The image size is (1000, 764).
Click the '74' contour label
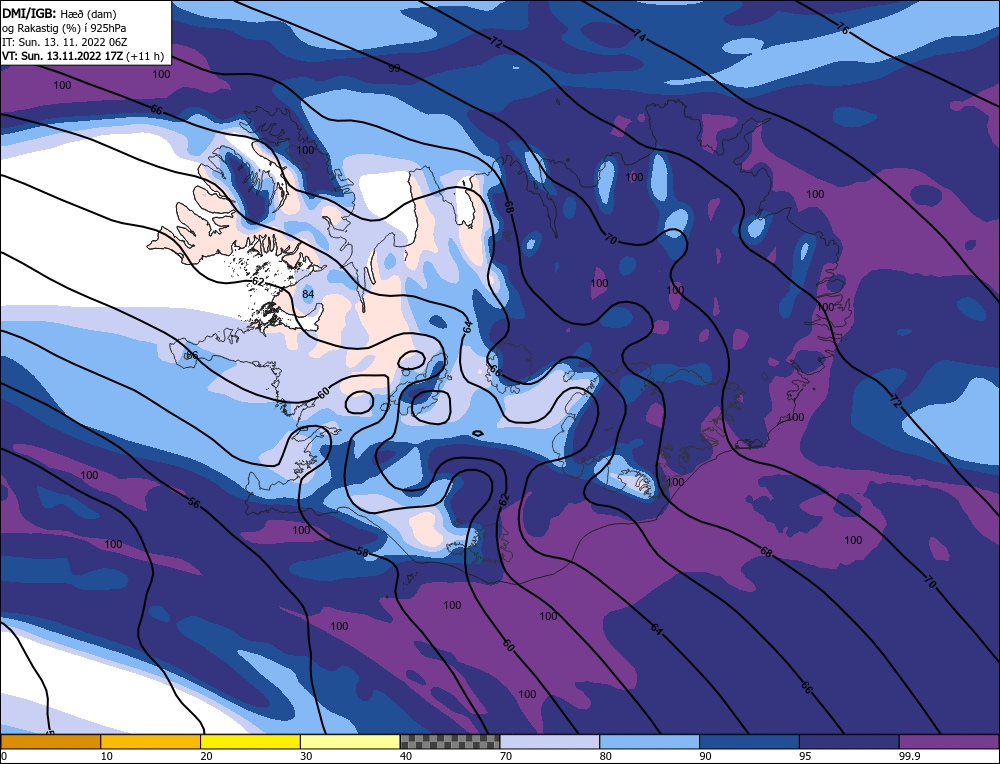640,36
